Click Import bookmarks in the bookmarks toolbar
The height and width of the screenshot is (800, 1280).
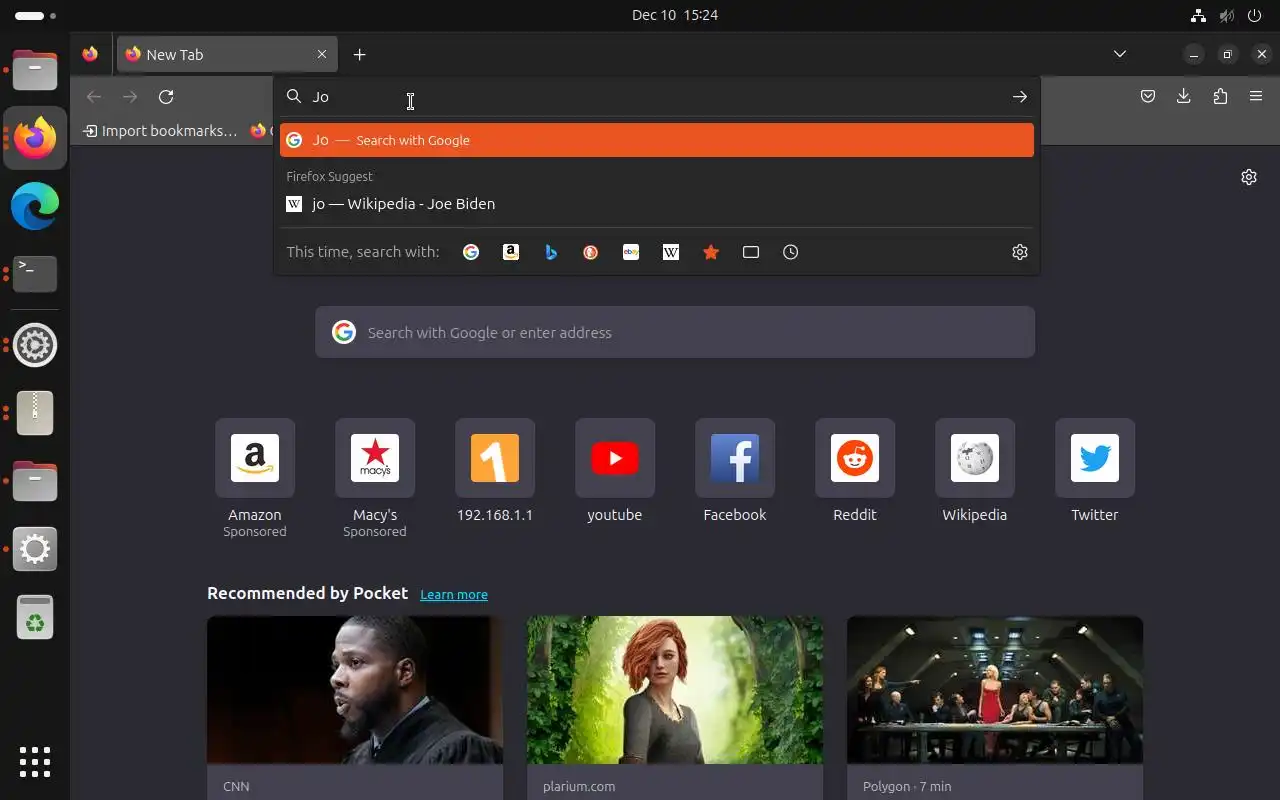pyautogui.click(x=160, y=131)
